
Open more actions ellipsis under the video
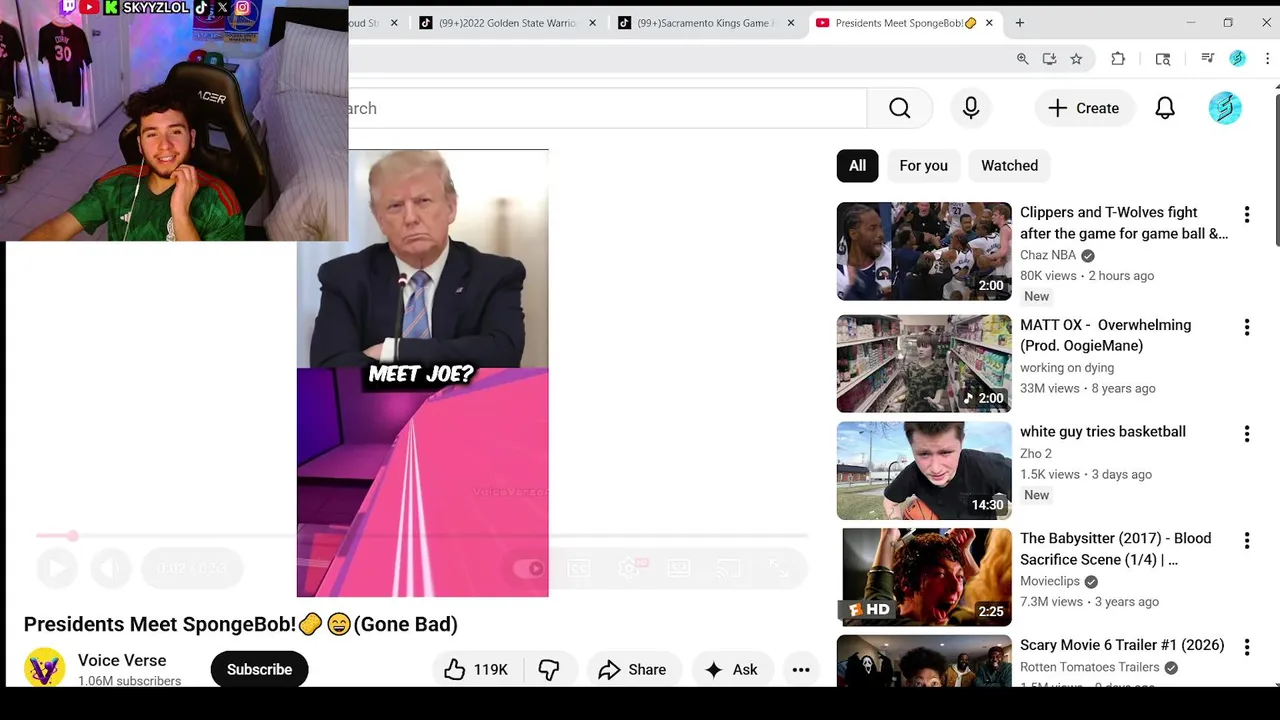pyautogui.click(x=801, y=670)
